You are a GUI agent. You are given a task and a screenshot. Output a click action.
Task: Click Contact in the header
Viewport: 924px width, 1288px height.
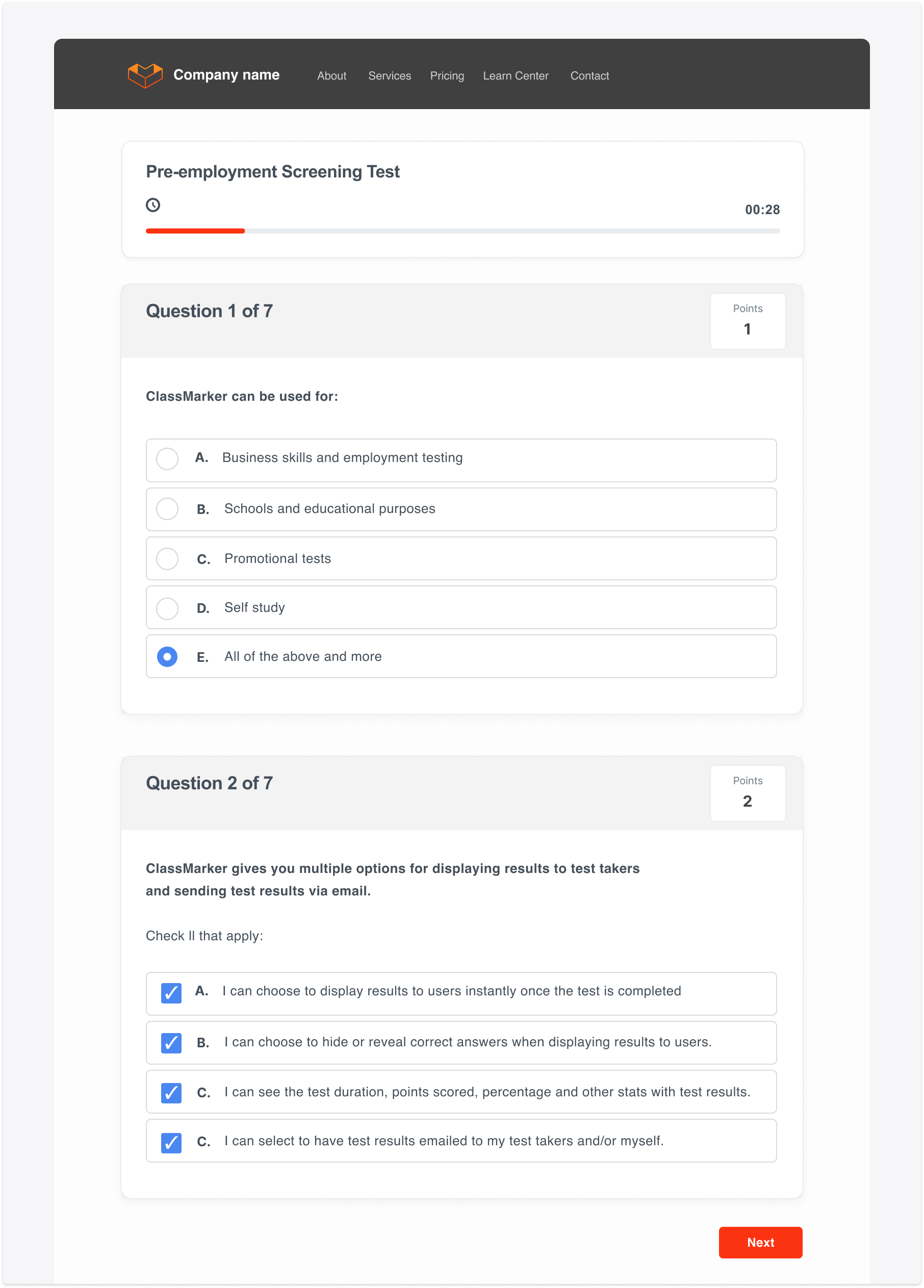tap(589, 75)
